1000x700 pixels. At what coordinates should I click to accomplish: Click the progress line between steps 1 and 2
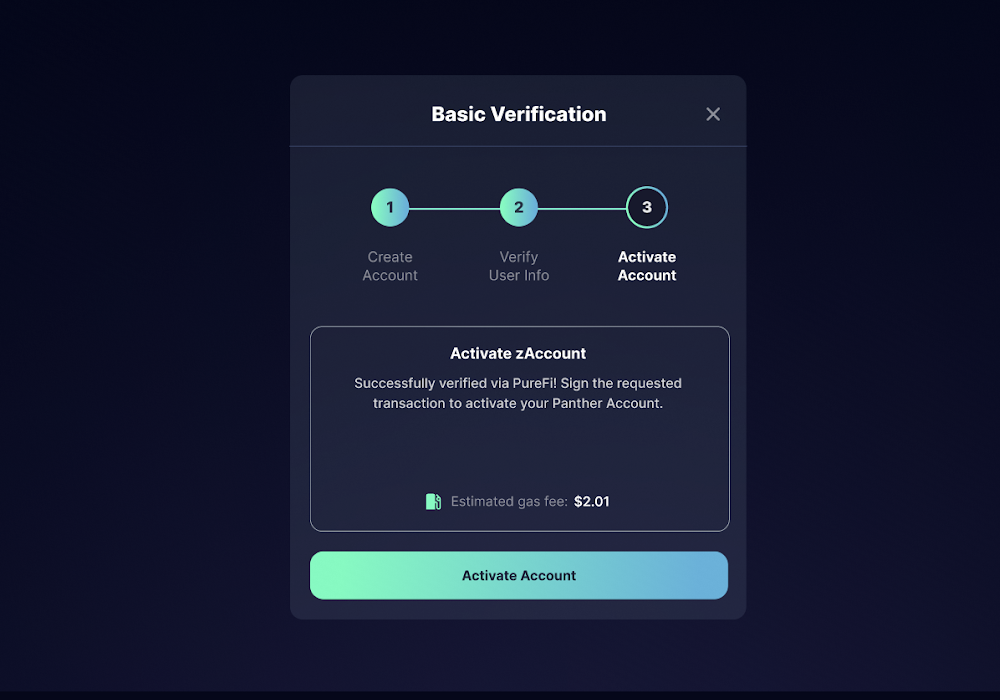[x=454, y=208]
